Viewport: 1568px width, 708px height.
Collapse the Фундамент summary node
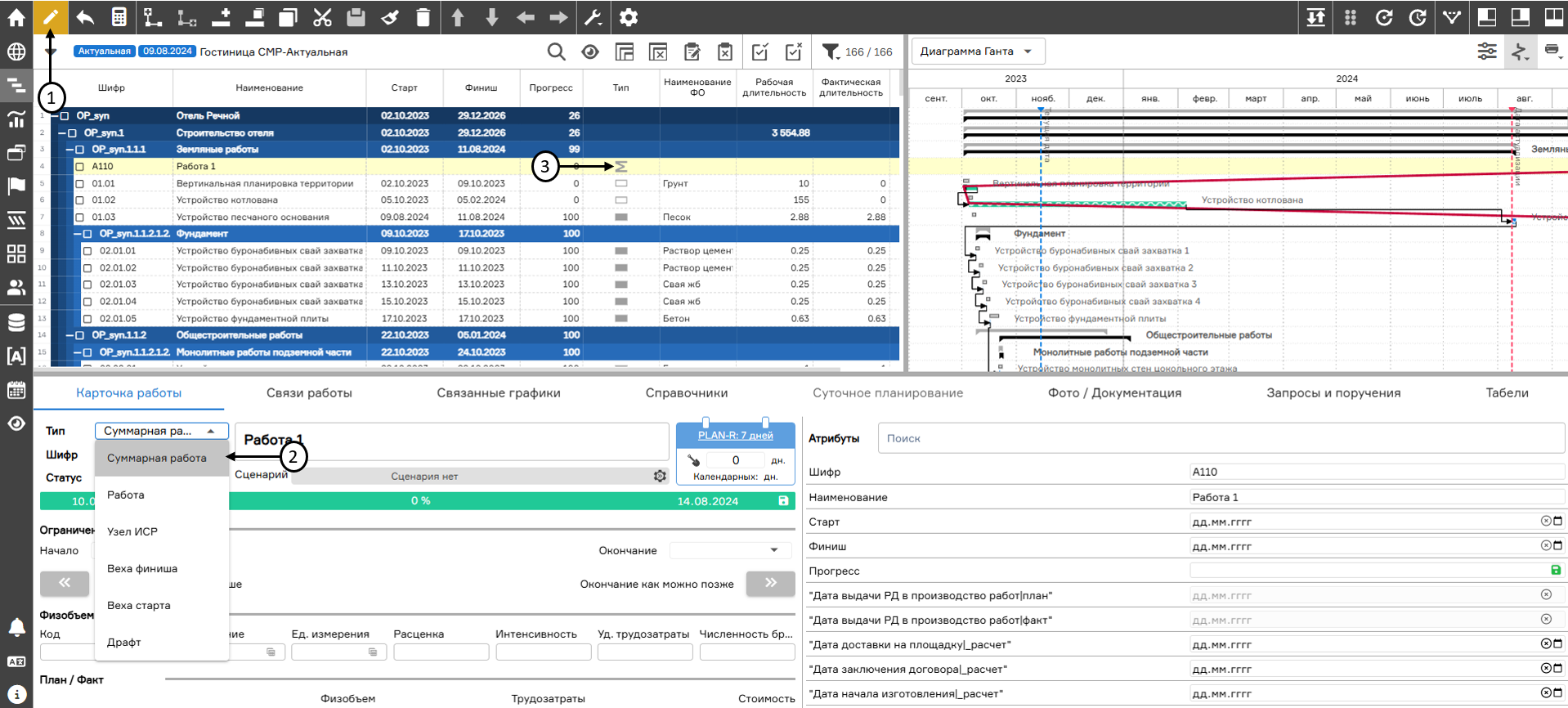coord(78,234)
